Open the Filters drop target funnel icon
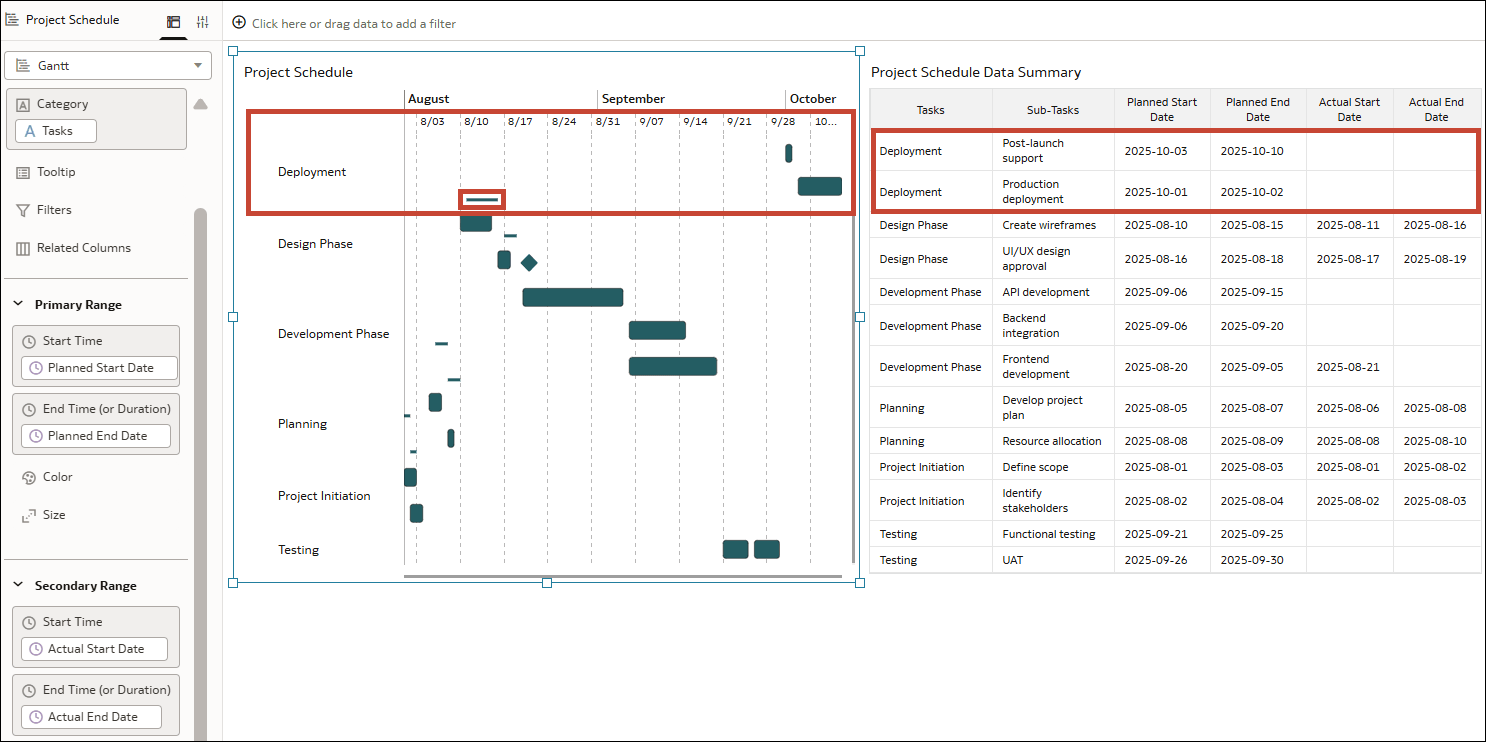The width and height of the screenshot is (1486, 742). pyautogui.click(x=23, y=209)
